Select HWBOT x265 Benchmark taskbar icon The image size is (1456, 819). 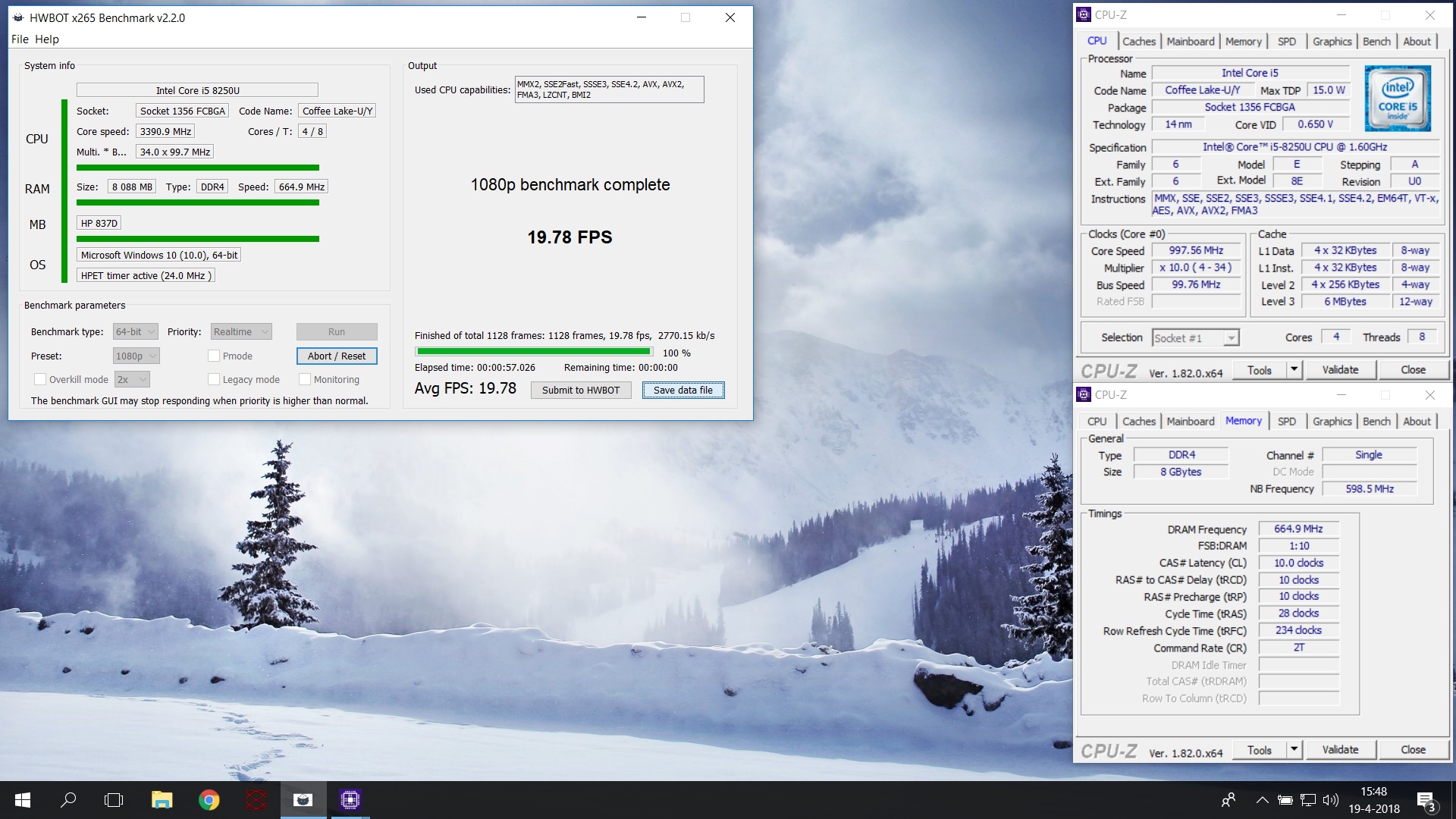(303, 800)
